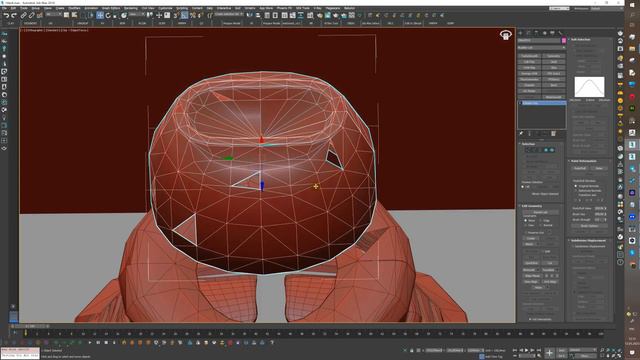Screen dimensions: 640x360
Task: Switch to the Hierarchy command panel tab
Action: (536, 33)
